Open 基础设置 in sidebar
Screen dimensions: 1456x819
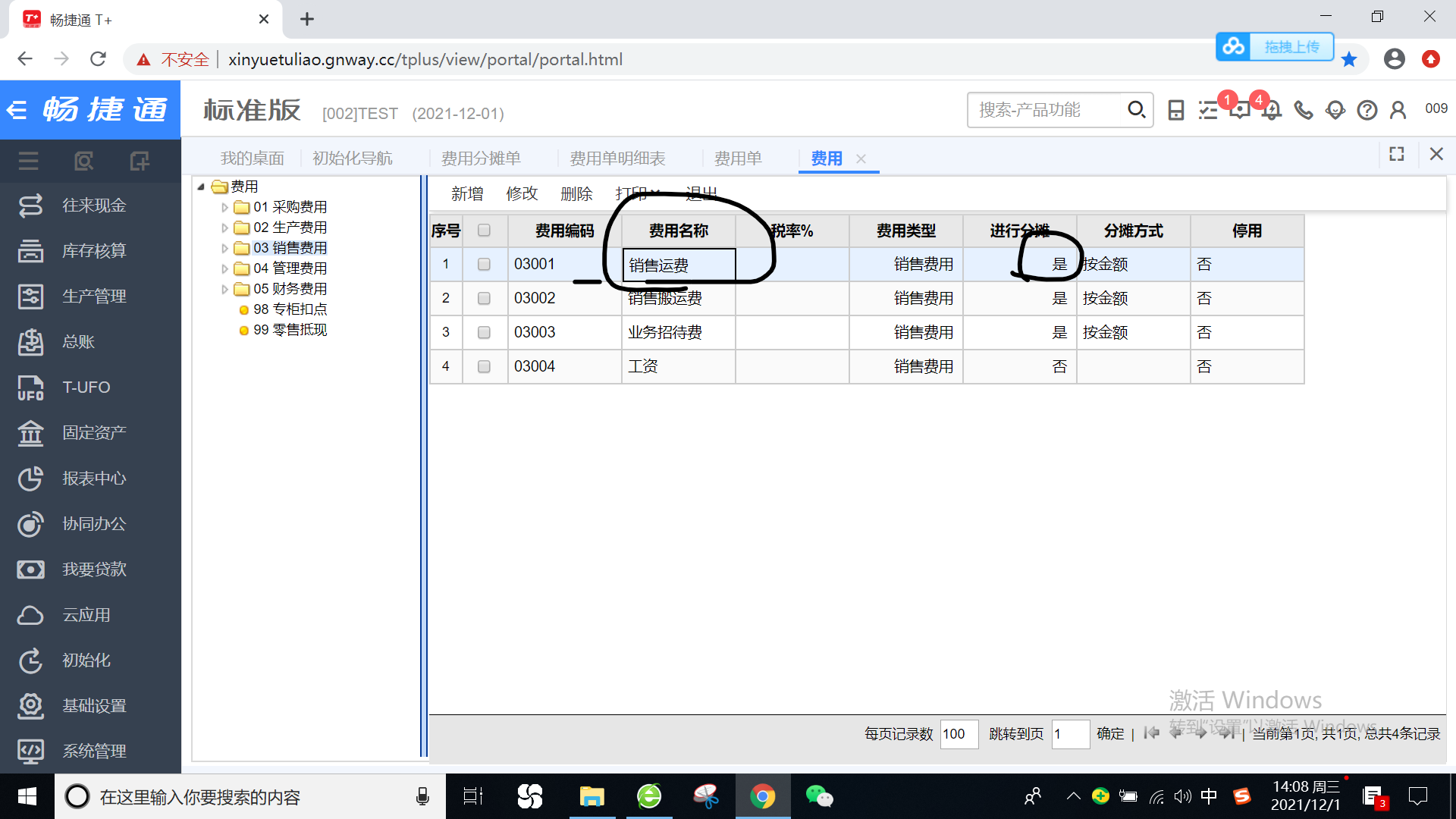(x=91, y=706)
